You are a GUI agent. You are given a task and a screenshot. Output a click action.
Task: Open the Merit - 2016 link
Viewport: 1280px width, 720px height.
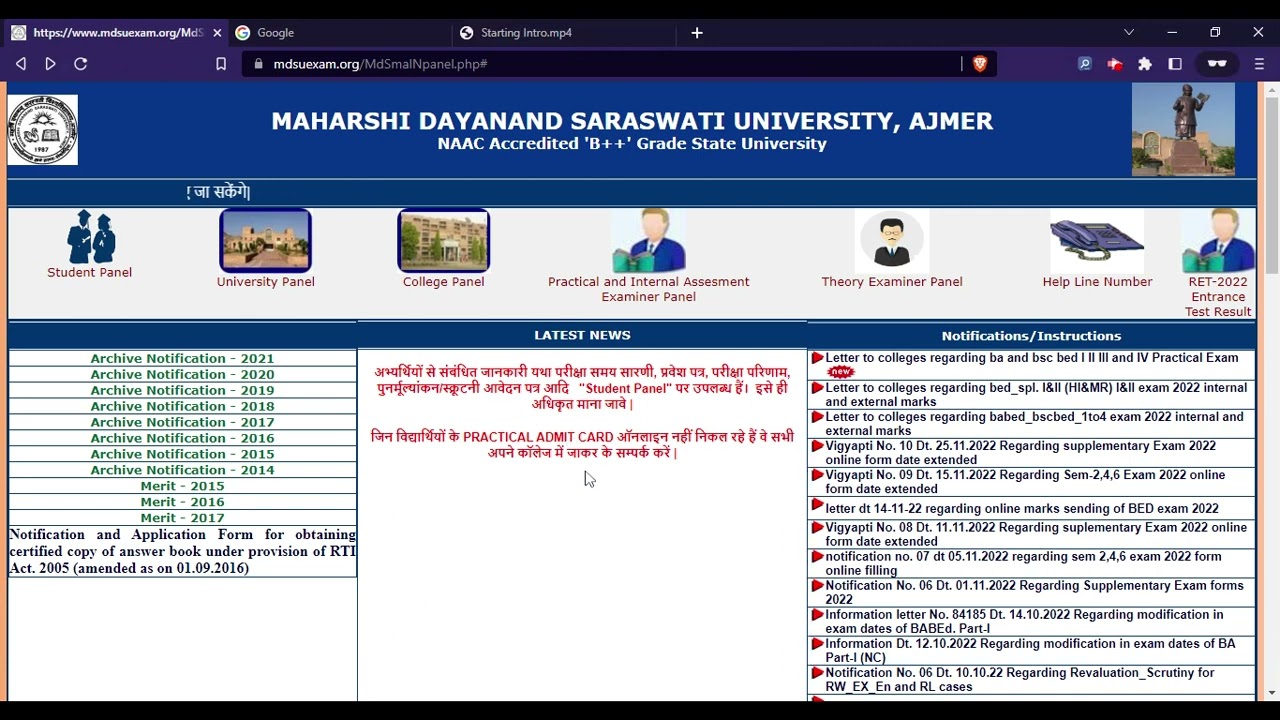pos(182,502)
